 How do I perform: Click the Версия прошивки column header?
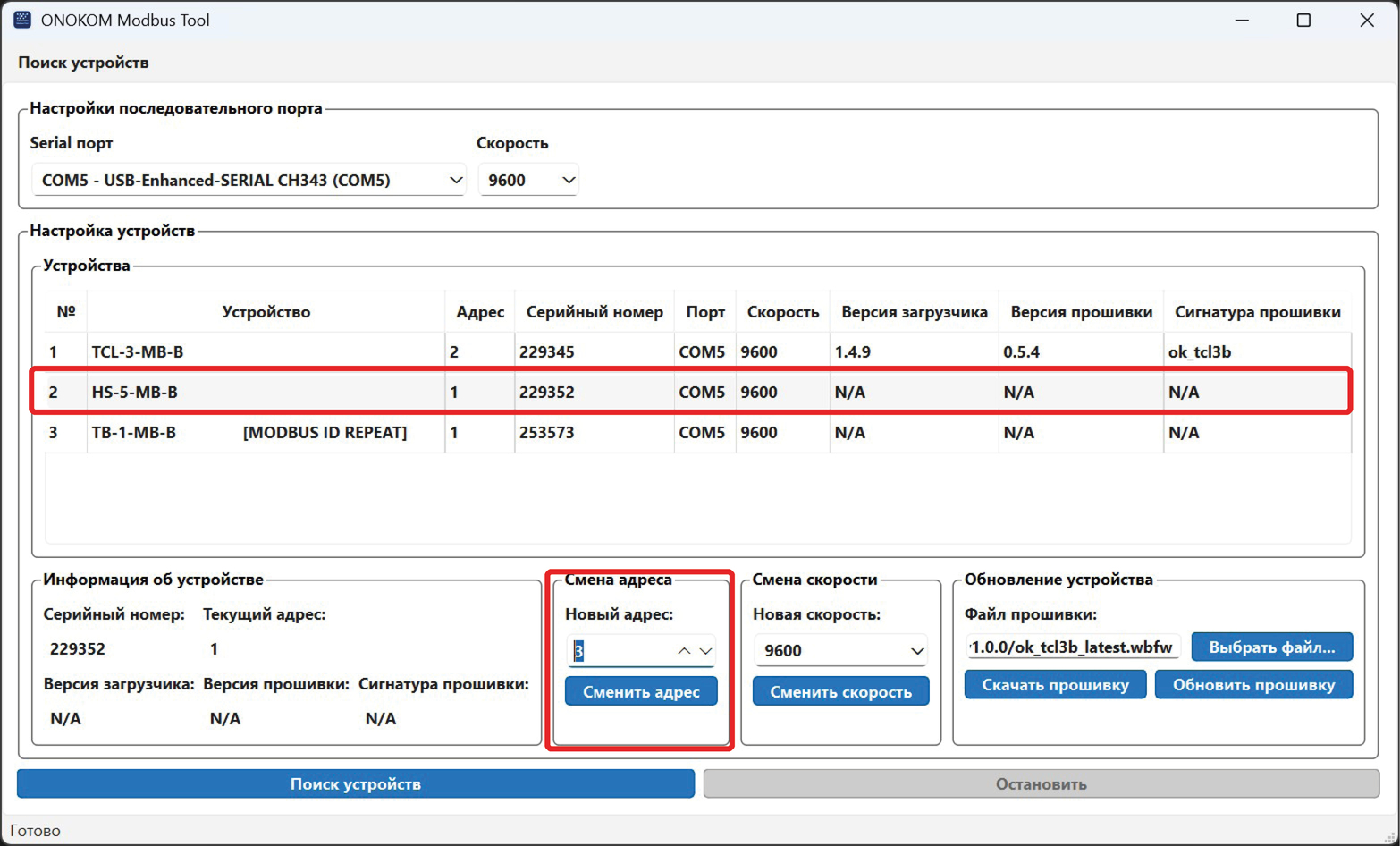1081,312
